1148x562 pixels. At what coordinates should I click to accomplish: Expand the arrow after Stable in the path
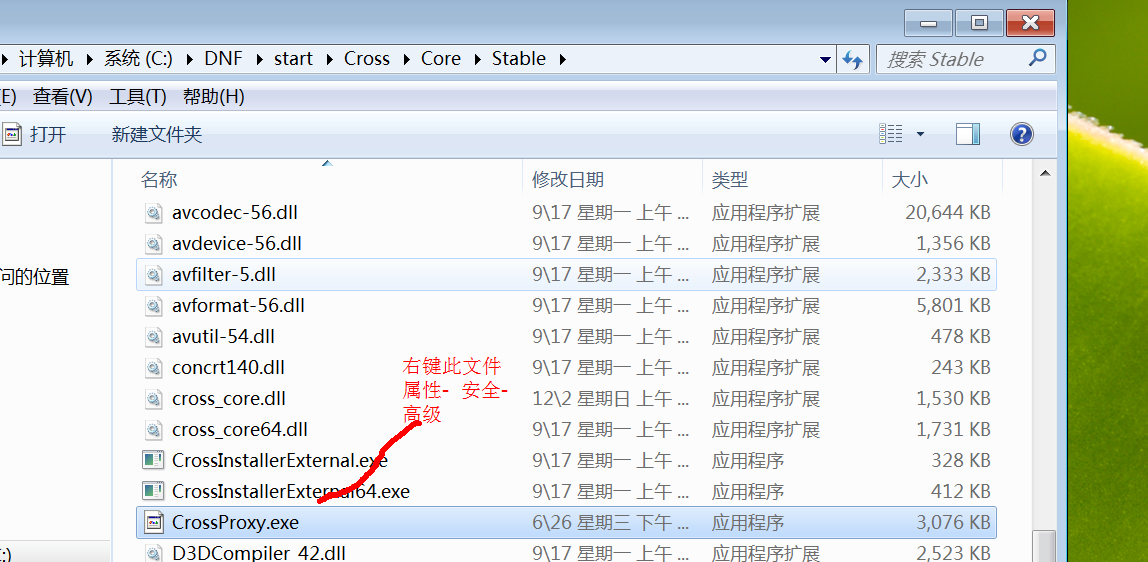click(562, 59)
